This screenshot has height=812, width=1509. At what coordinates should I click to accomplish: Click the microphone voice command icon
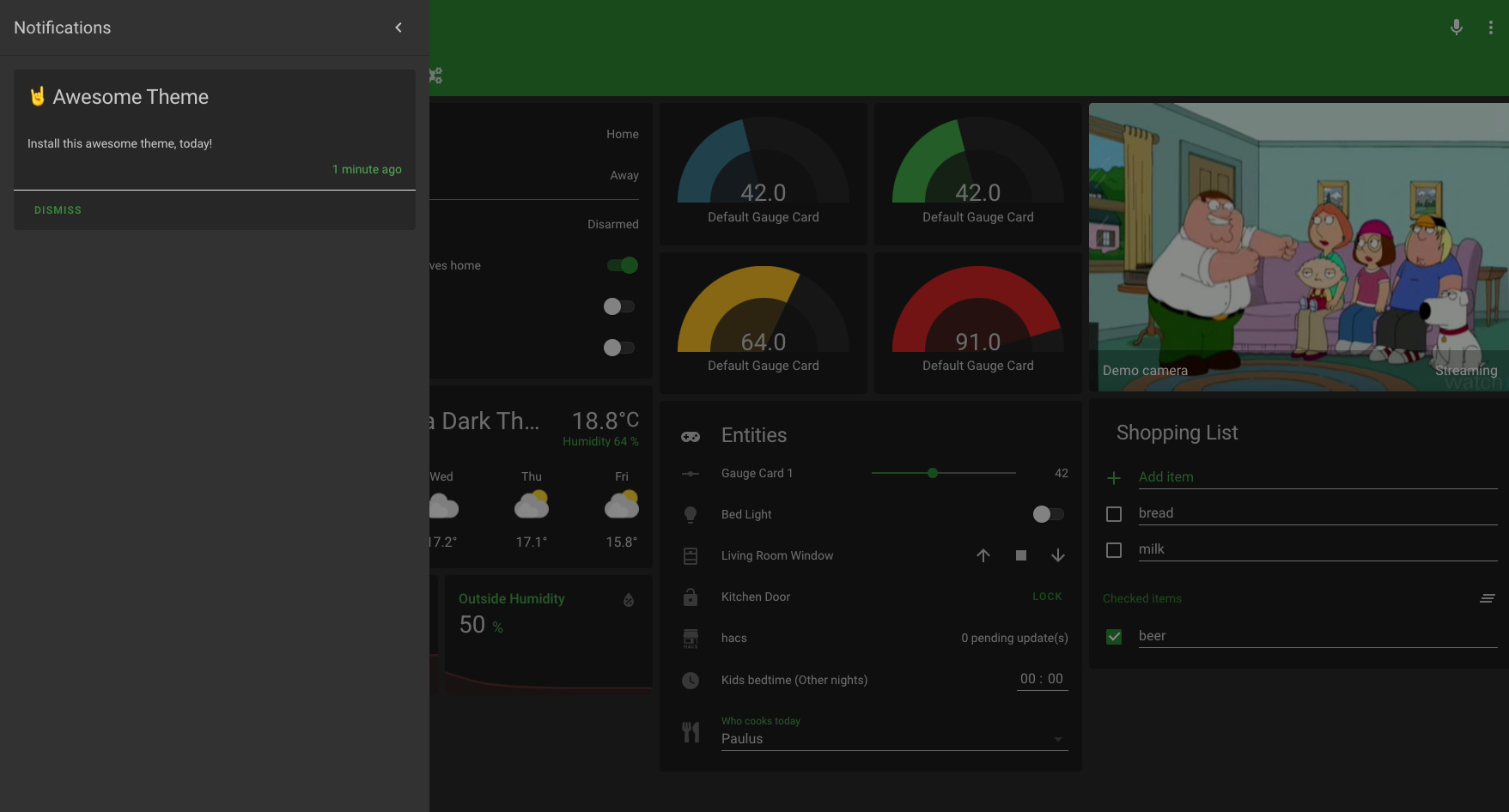1456,27
